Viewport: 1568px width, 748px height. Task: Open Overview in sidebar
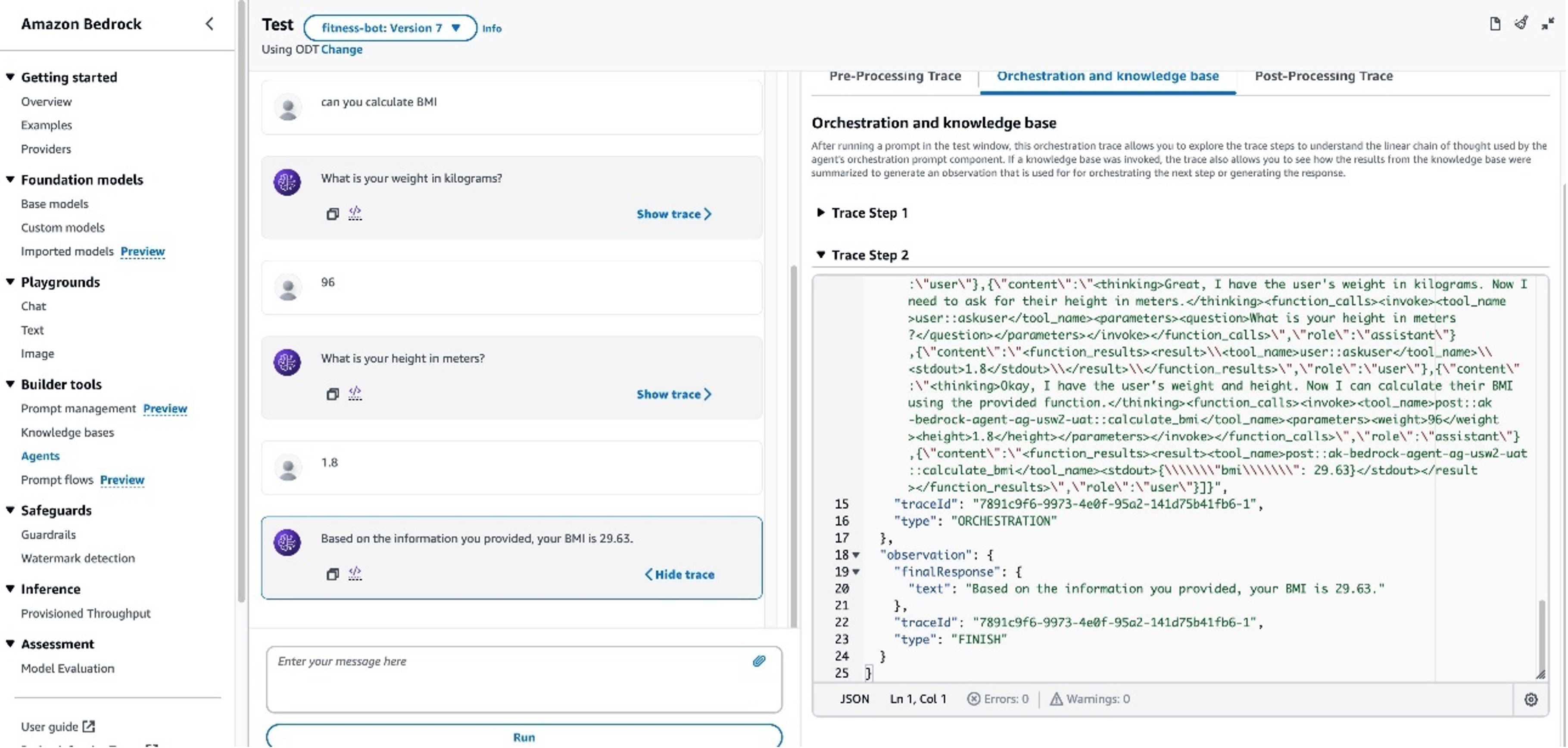(x=46, y=102)
